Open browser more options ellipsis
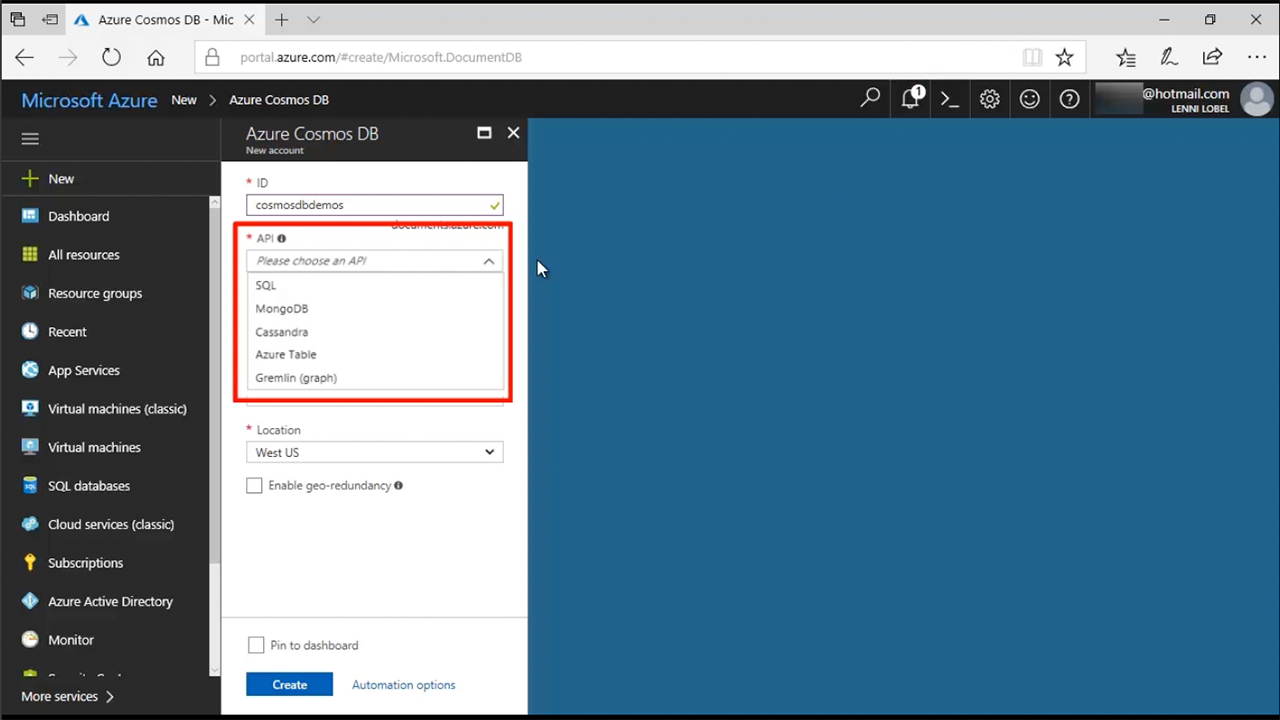The image size is (1280, 720). click(1257, 57)
